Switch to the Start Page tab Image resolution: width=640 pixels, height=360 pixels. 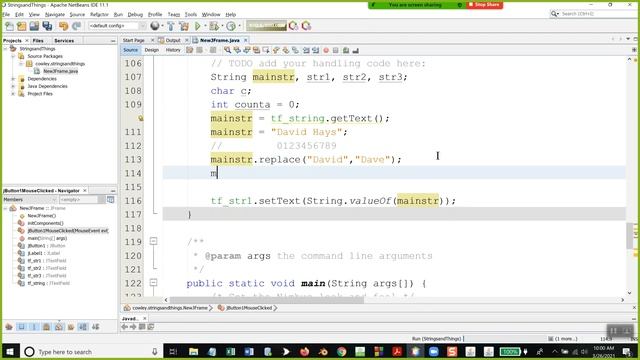point(134,40)
